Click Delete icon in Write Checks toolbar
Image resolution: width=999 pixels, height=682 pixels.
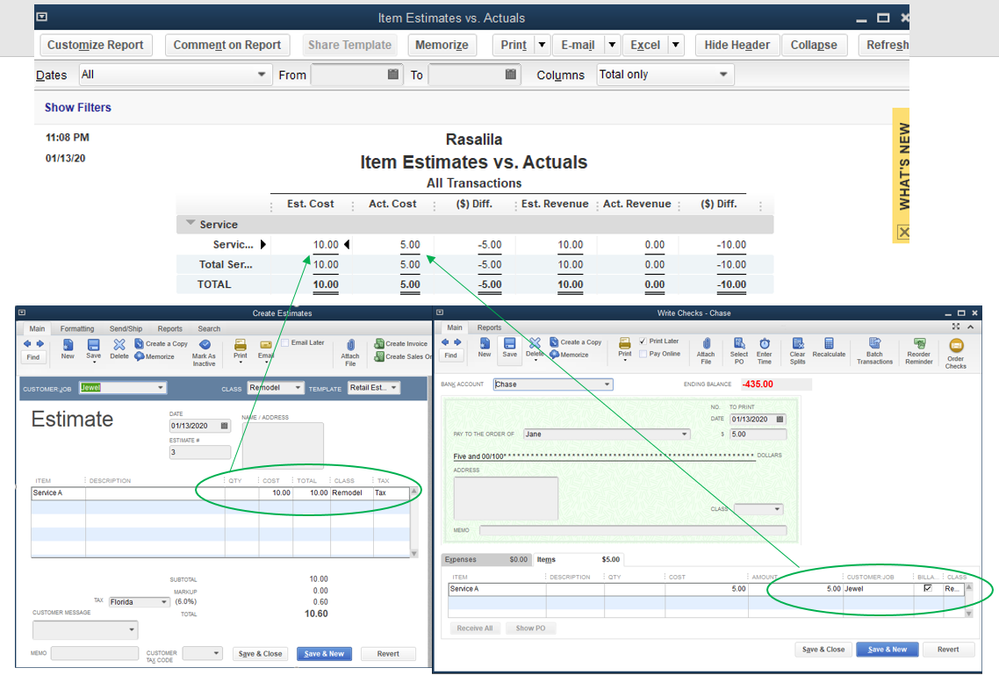(x=535, y=343)
